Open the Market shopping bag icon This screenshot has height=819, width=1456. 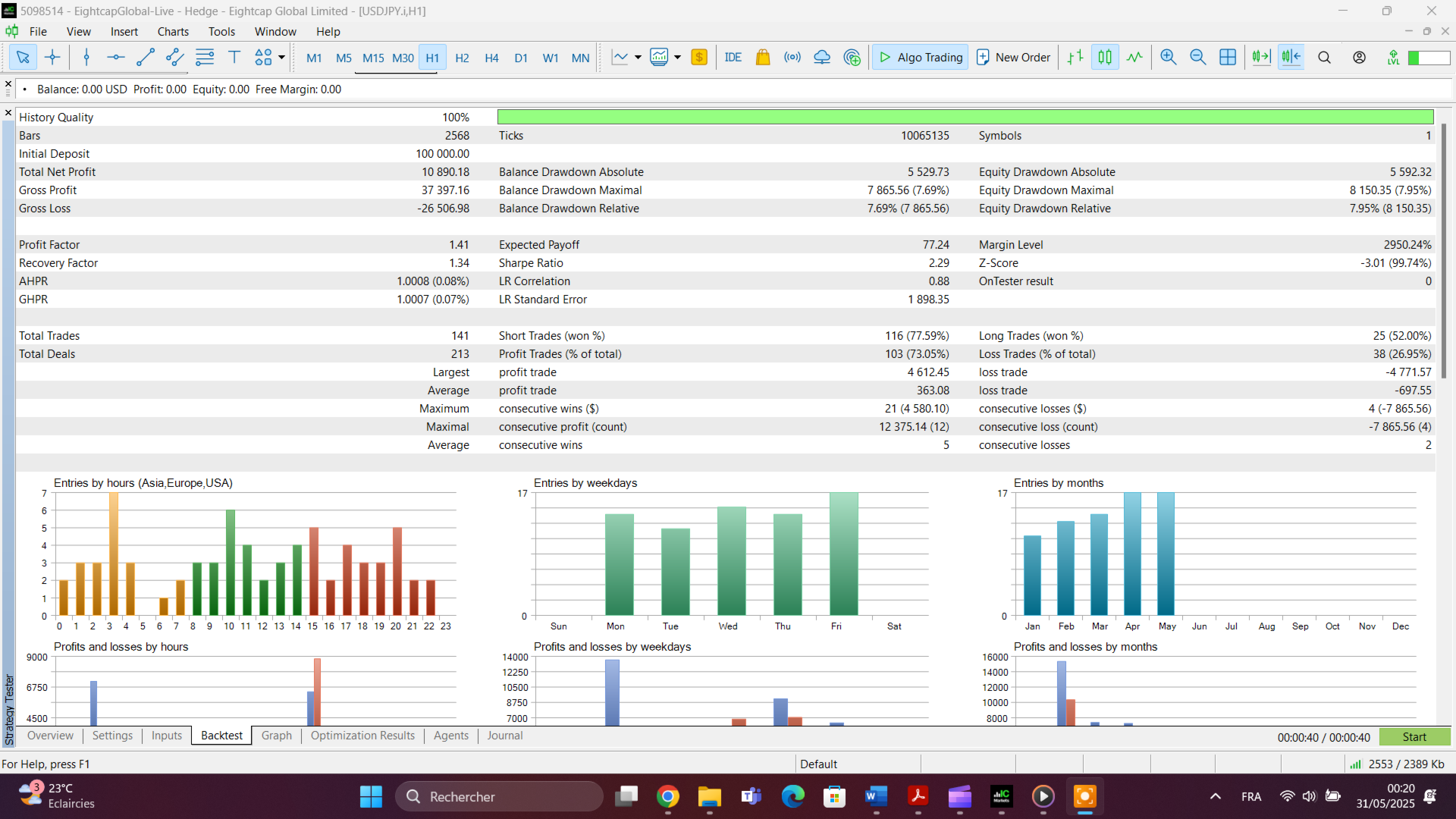pos(763,57)
